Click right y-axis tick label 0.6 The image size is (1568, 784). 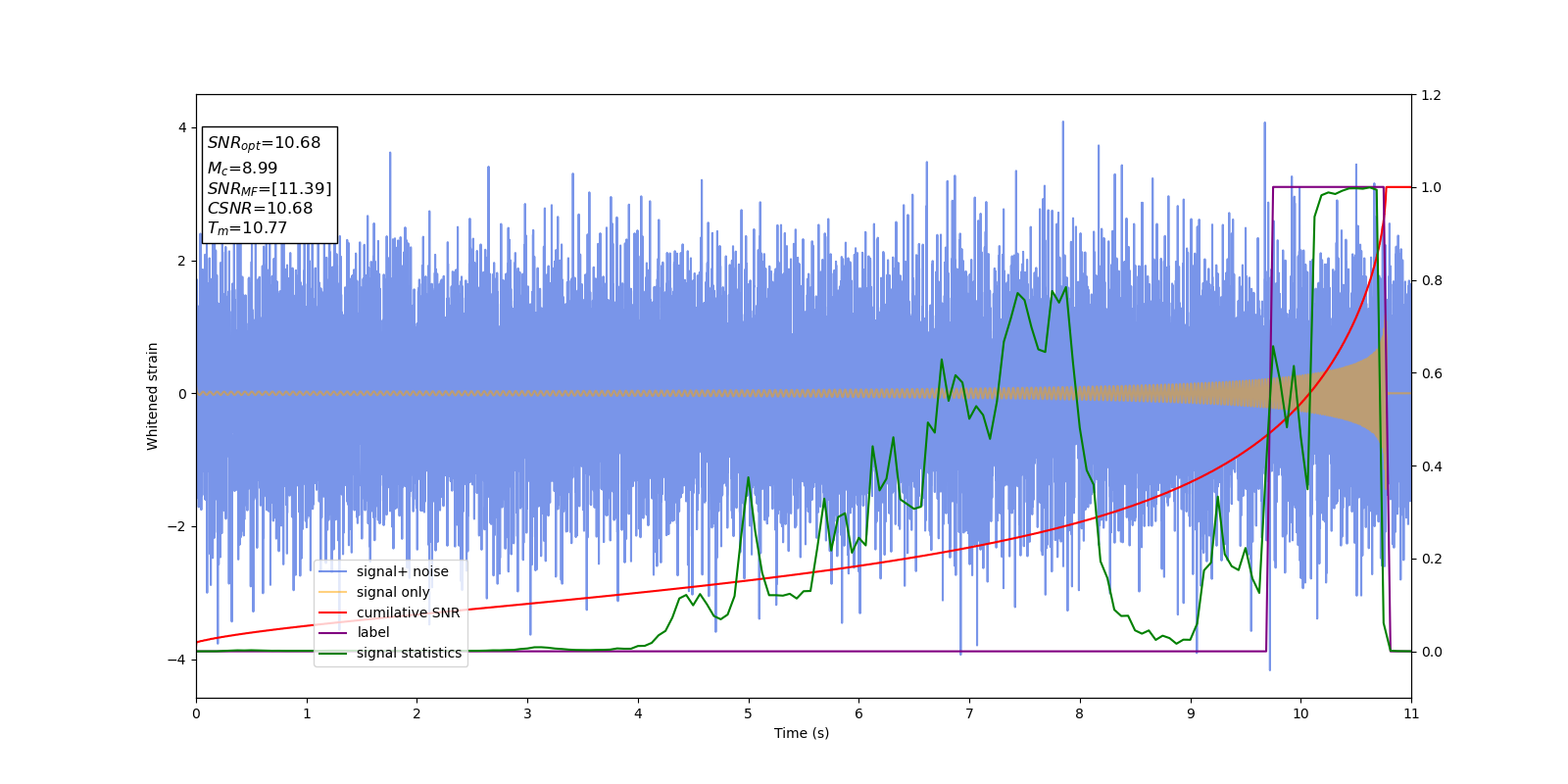point(1431,373)
